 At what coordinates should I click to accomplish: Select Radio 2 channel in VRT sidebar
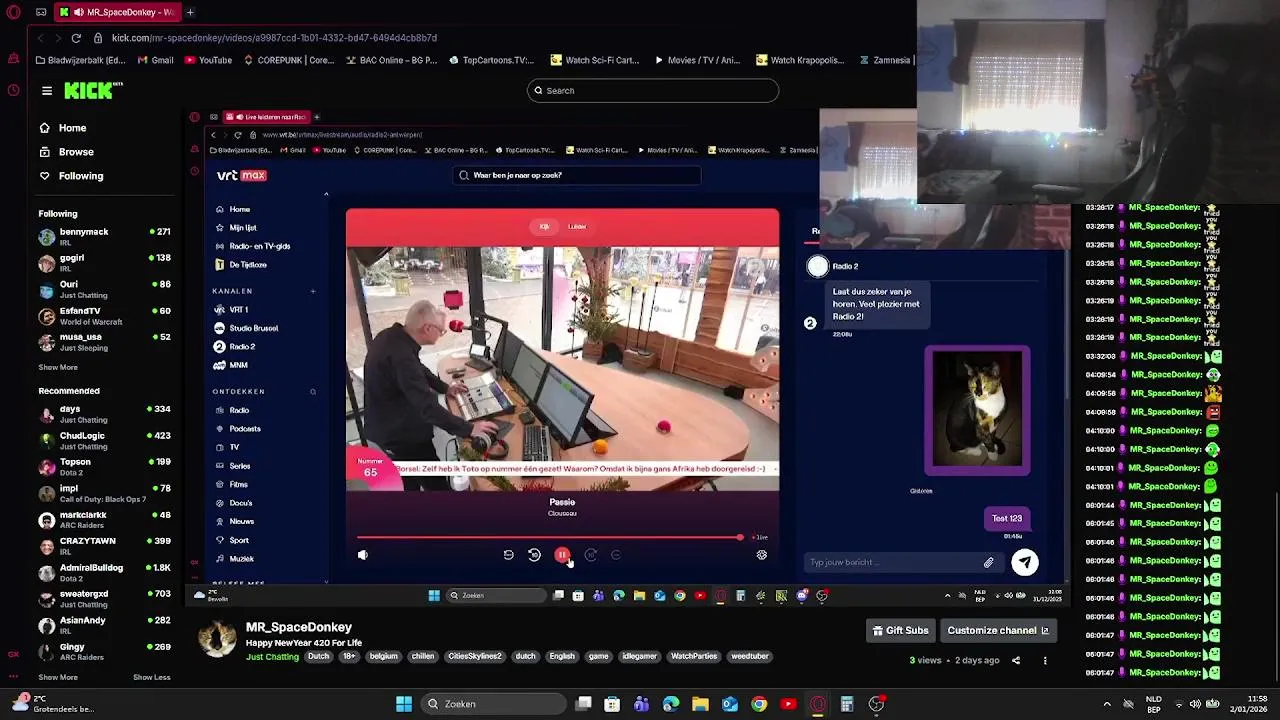point(241,347)
